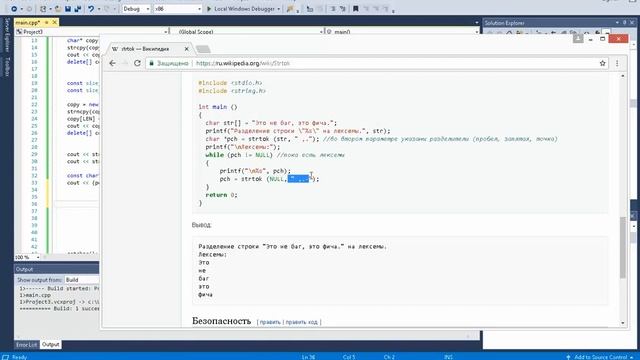
Task: Click the uncomment lines toolbar icon
Action: [x=342, y=9]
